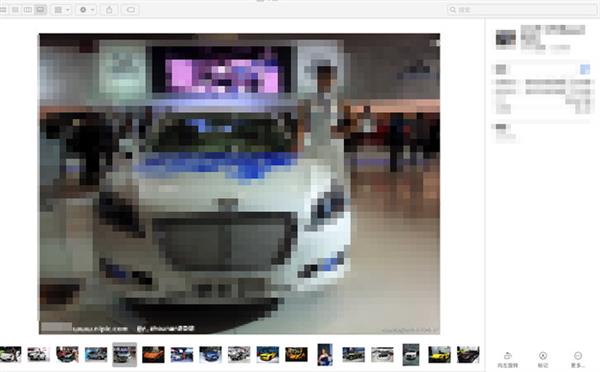This screenshot has height=372, width=600.
Task: Select the tall white SUV thumbnail
Action: [x=411, y=354]
